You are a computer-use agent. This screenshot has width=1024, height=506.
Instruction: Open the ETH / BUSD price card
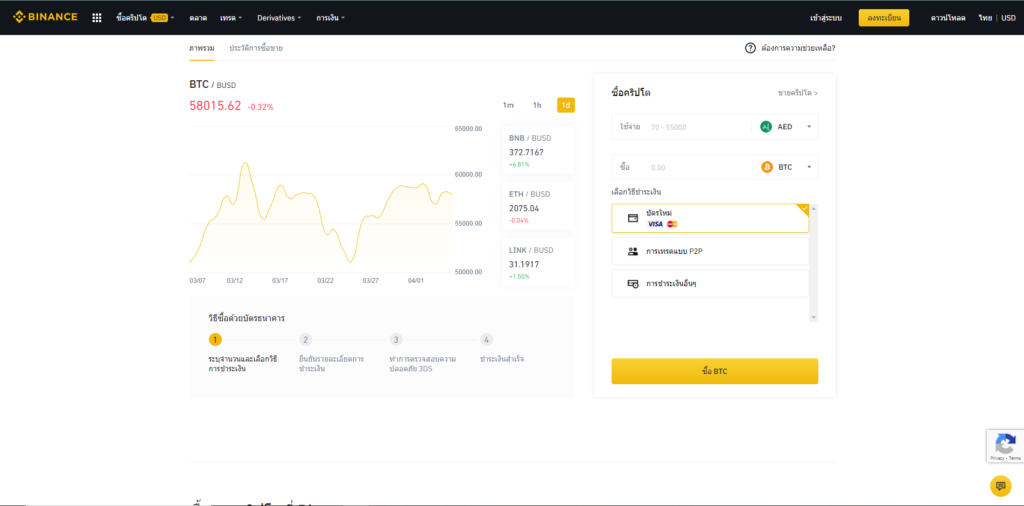537,206
